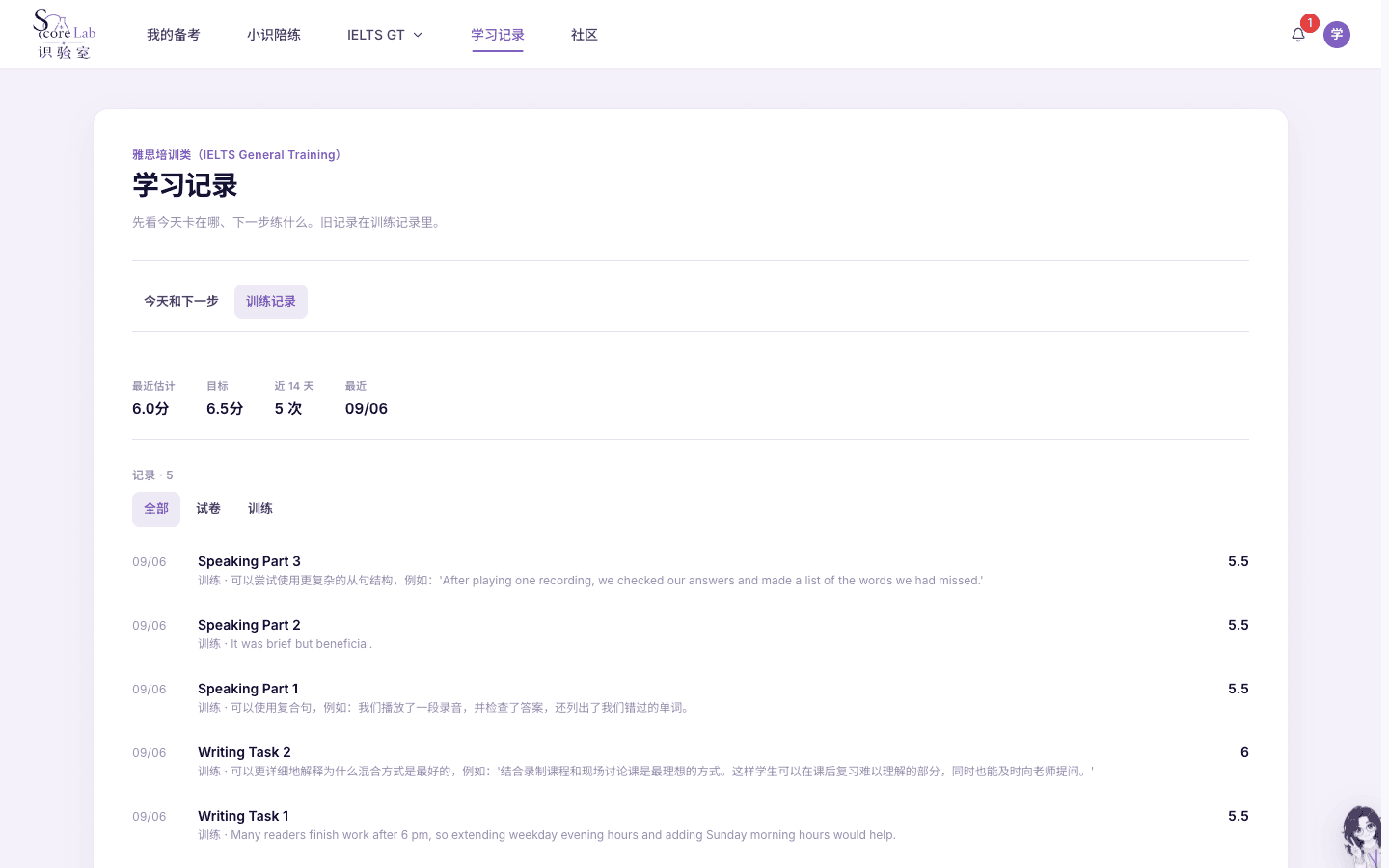Screen dimensions: 1389x868
Task: Switch to the 今天和下一步 tab
Action: [x=181, y=302]
